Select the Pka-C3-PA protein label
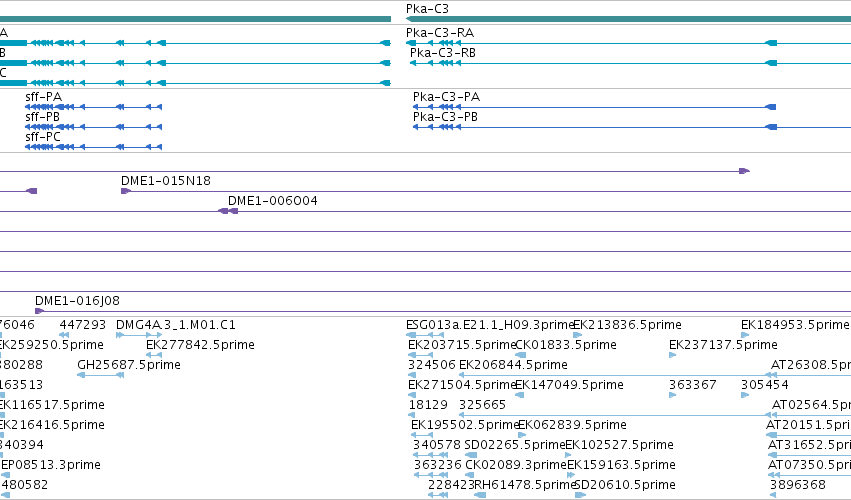Screen dimensions: 851x500 click(x=446, y=97)
